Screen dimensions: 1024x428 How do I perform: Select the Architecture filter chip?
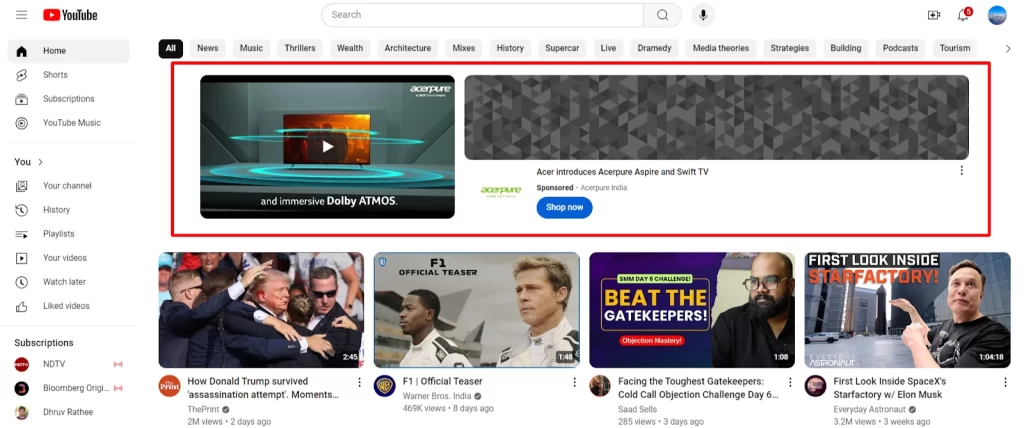click(408, 48)
